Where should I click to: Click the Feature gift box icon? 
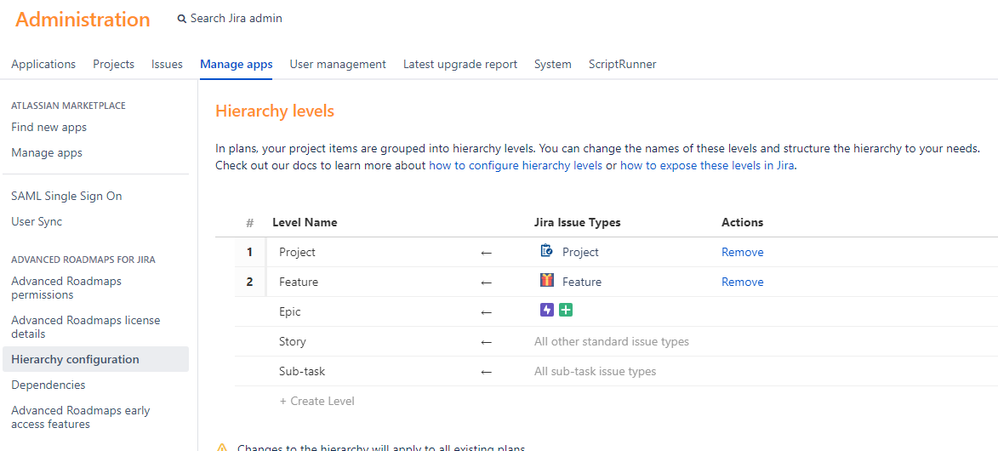547,281
